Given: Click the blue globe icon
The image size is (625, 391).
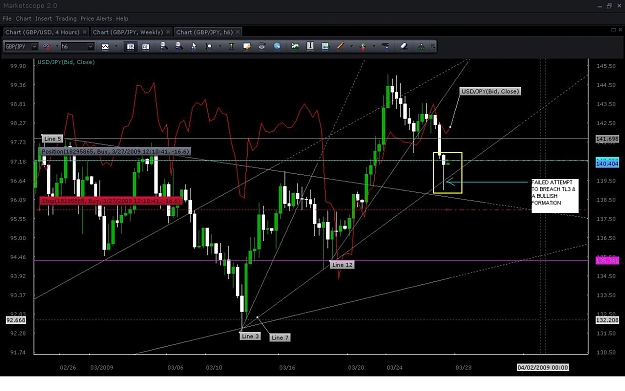Looking at the screenshot, I should (277, 46).
